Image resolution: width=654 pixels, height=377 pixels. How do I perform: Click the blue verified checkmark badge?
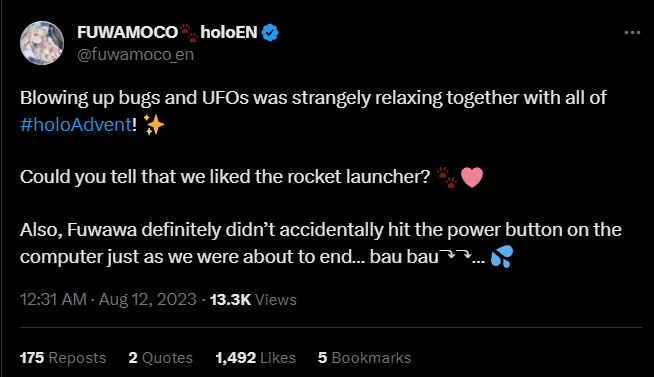pyautogui.click(x=270, y=33)
